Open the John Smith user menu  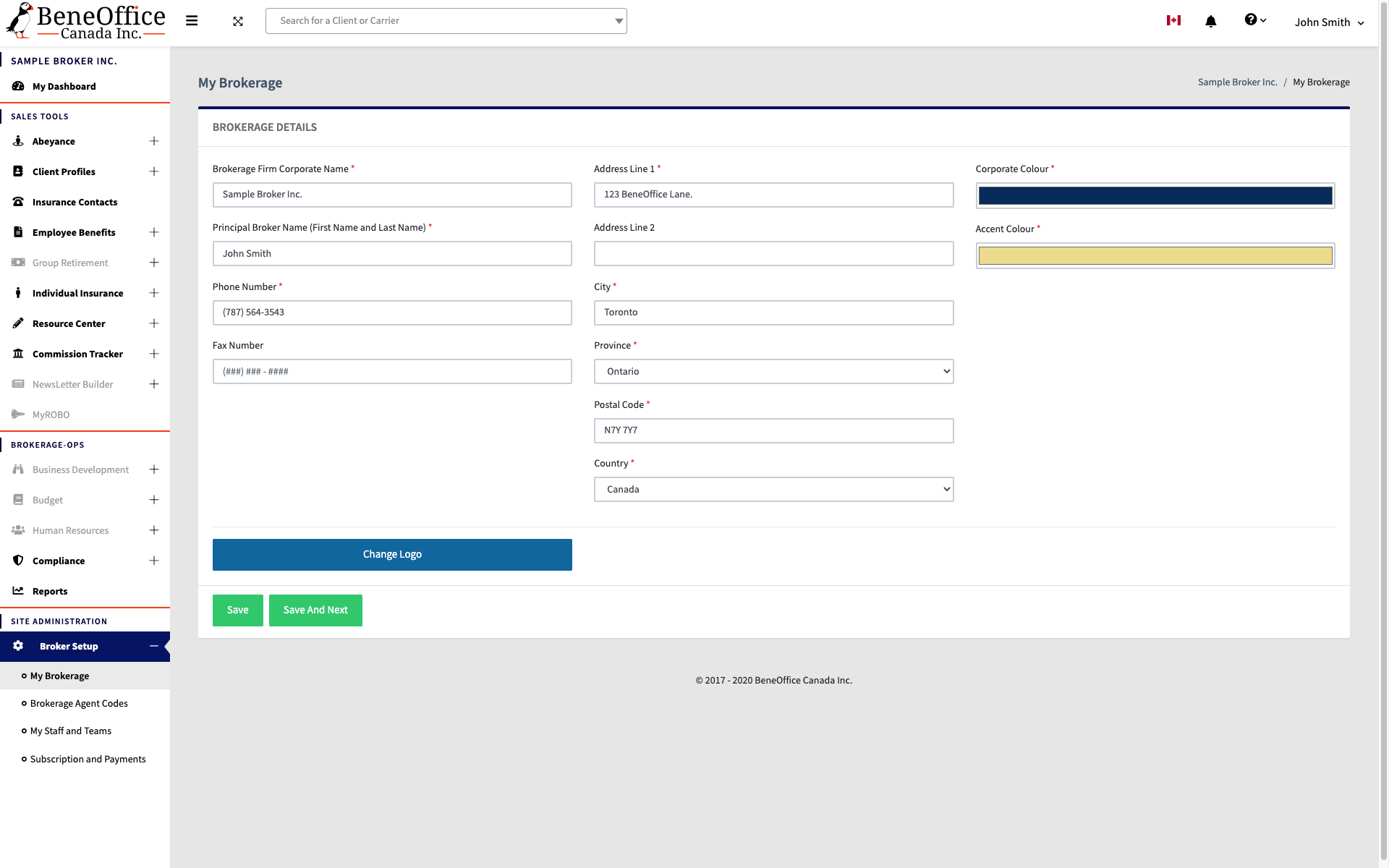click(1329, 22)
